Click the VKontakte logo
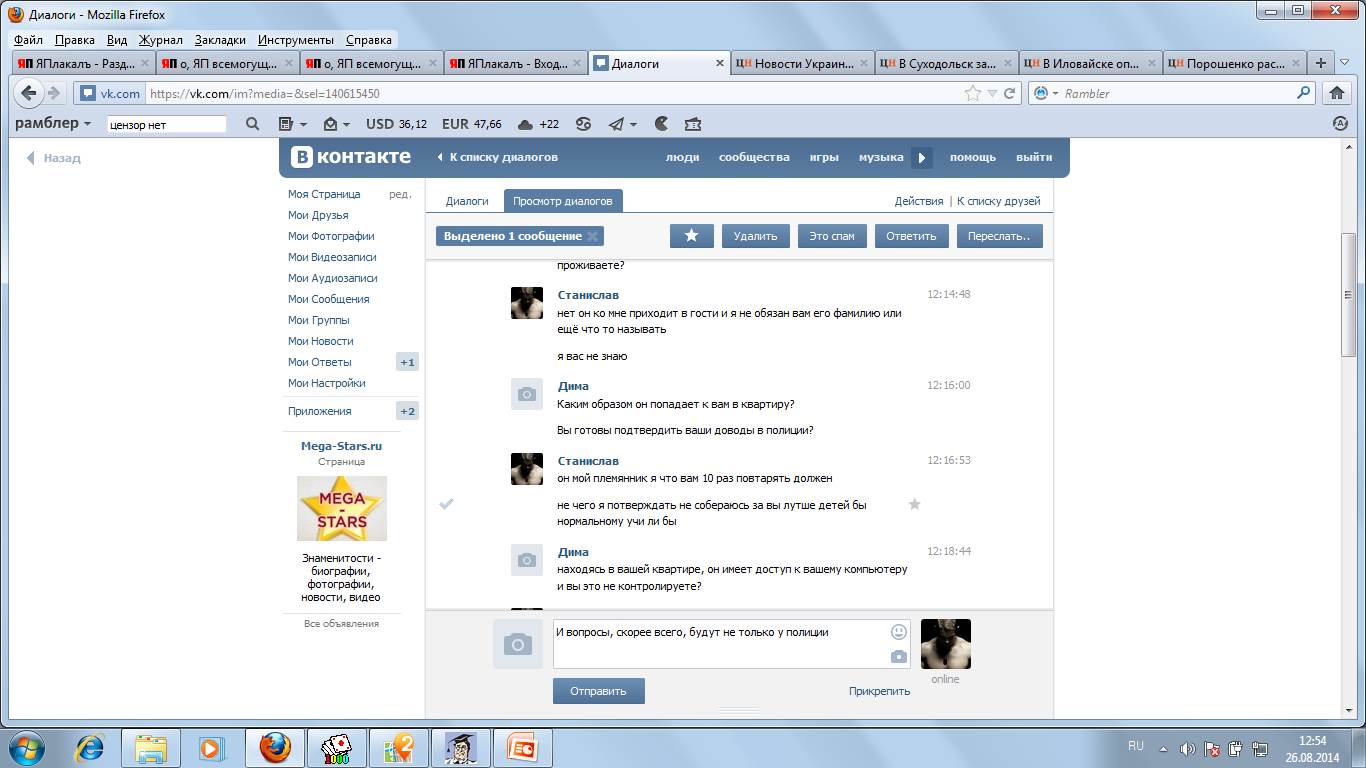1366x768 pixels. 351,157
